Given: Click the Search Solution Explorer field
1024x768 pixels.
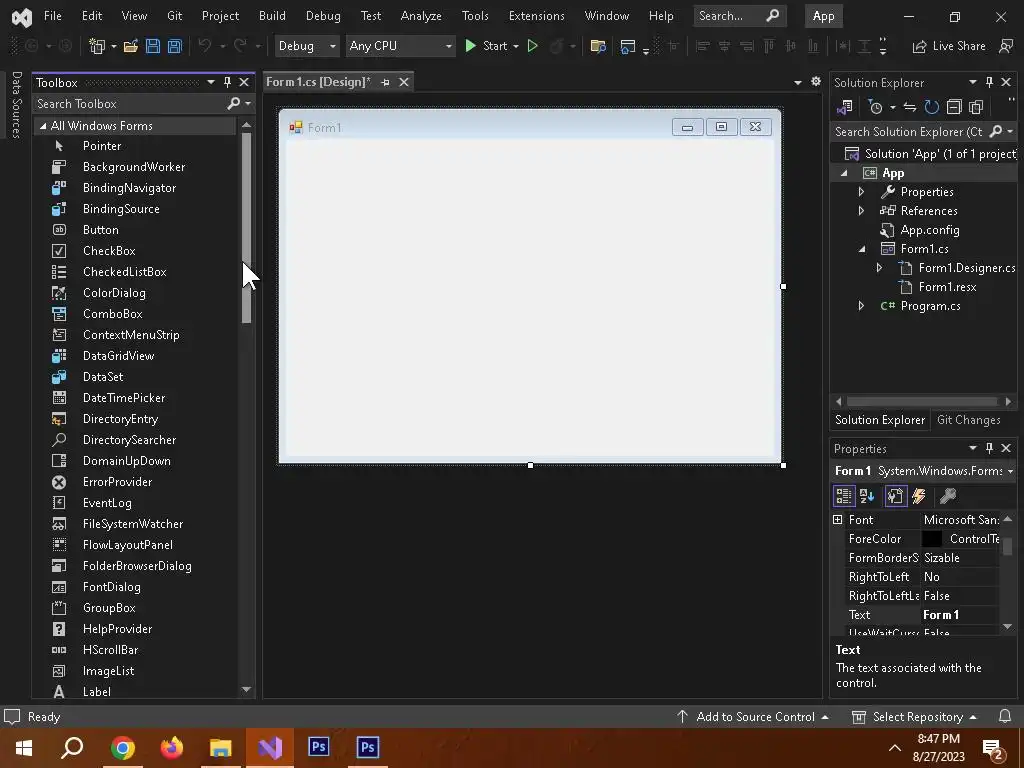Looking at the screenshot, I should 908,132.
